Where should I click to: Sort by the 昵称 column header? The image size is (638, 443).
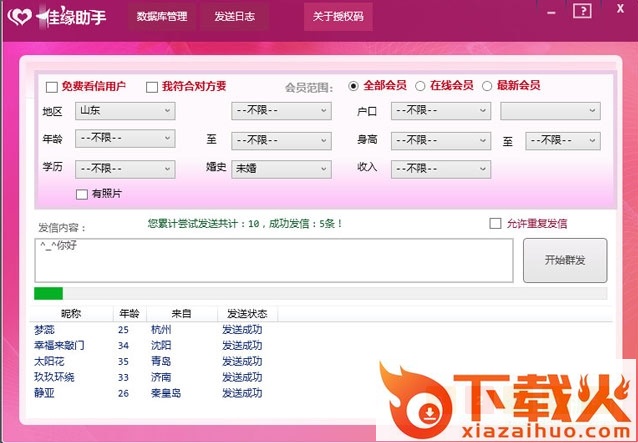71,314
